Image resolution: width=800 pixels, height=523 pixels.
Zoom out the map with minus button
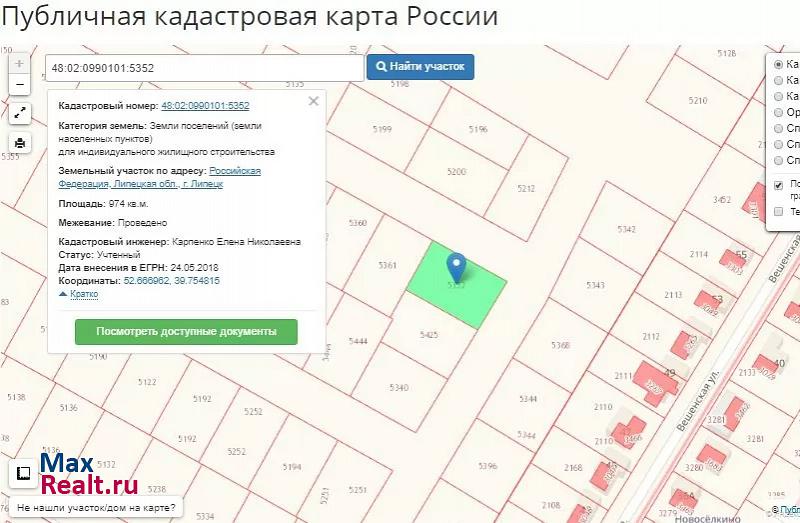pyautogui.click(x=19, y=85)
